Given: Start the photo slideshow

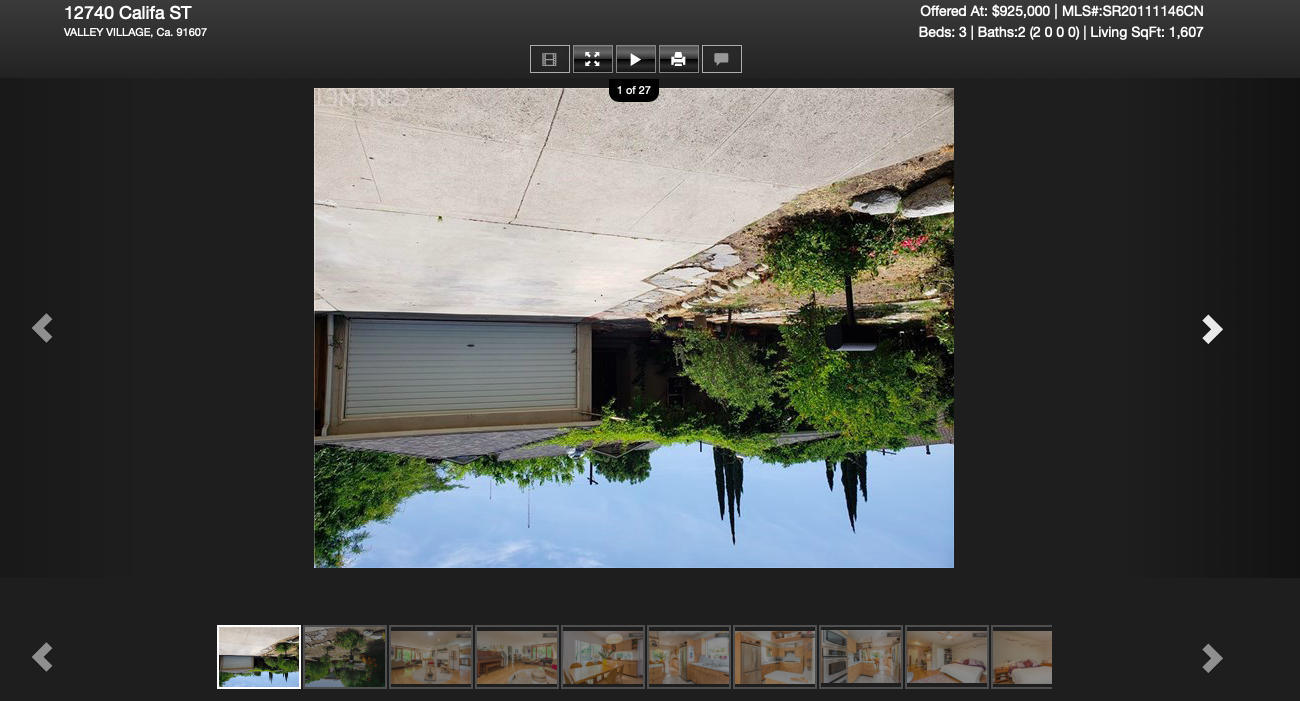Looking at the screenshot, I should tap(635, 59).
